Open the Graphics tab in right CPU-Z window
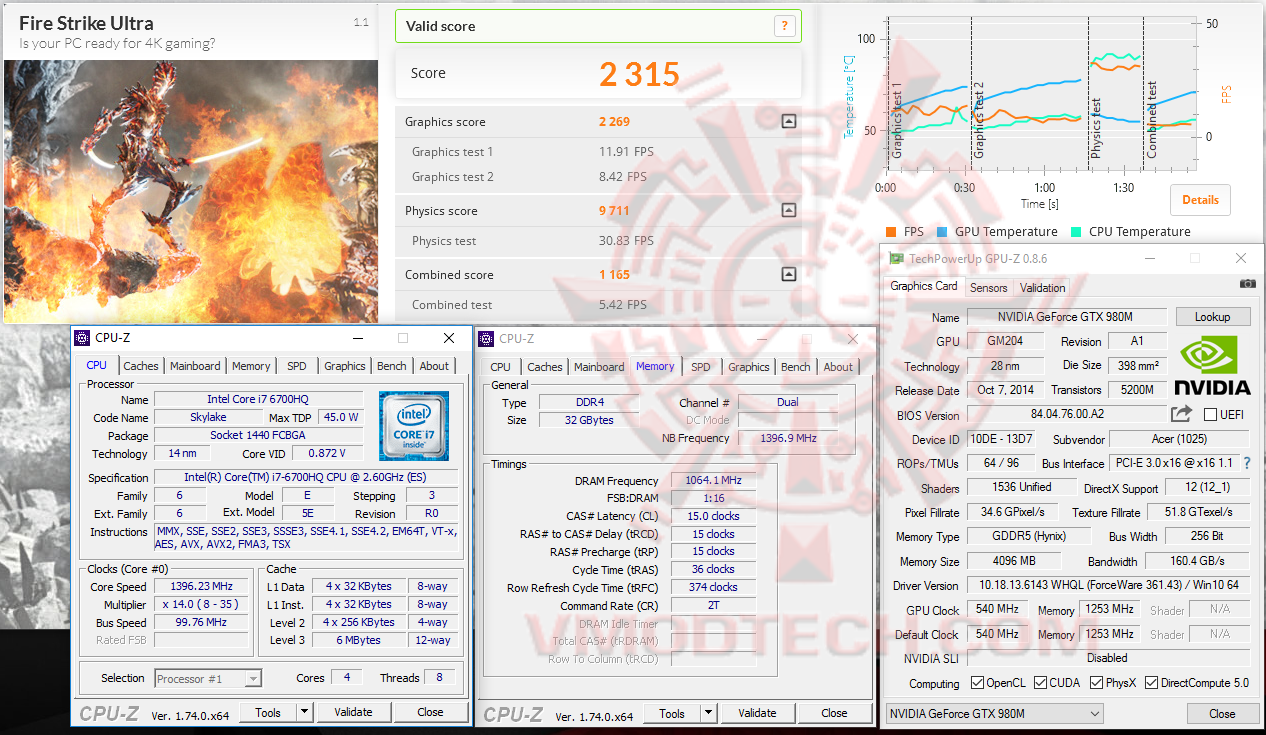Viewport: 1266px width, 735px height. click(749, 367)
